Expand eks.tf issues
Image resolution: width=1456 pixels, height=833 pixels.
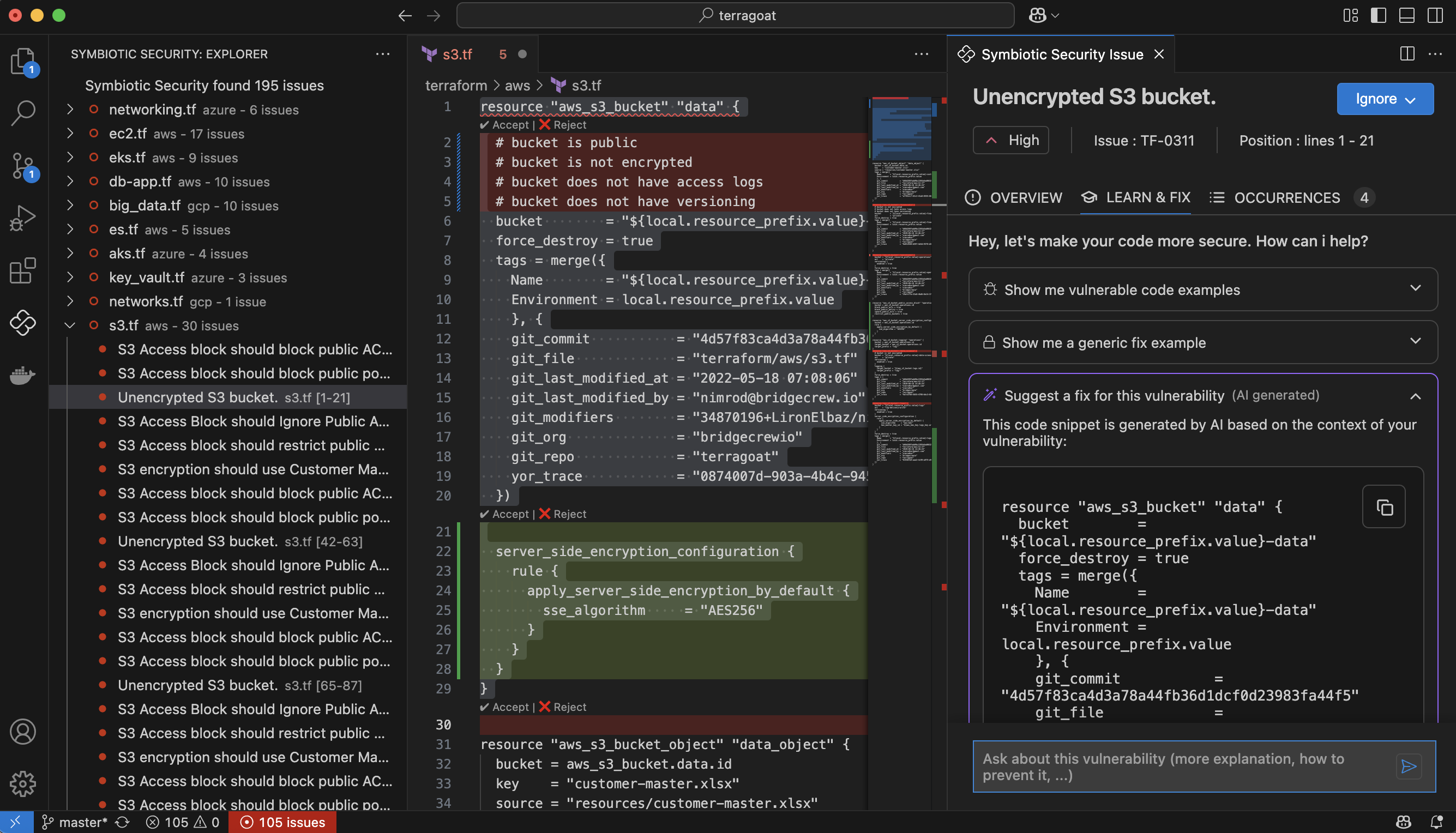[70, 158]
